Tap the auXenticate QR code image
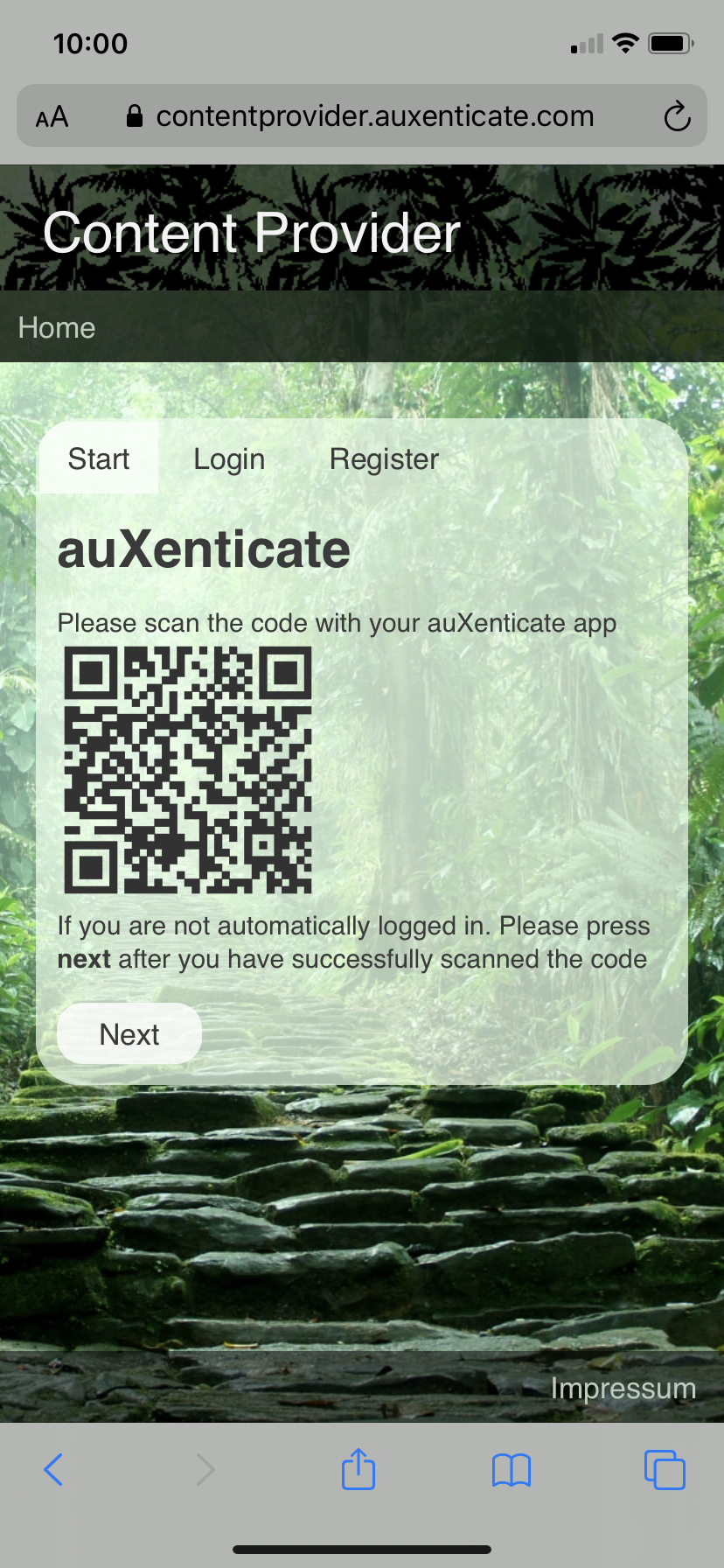This screenshot has height=1568, width=724. tap(188, 770)
